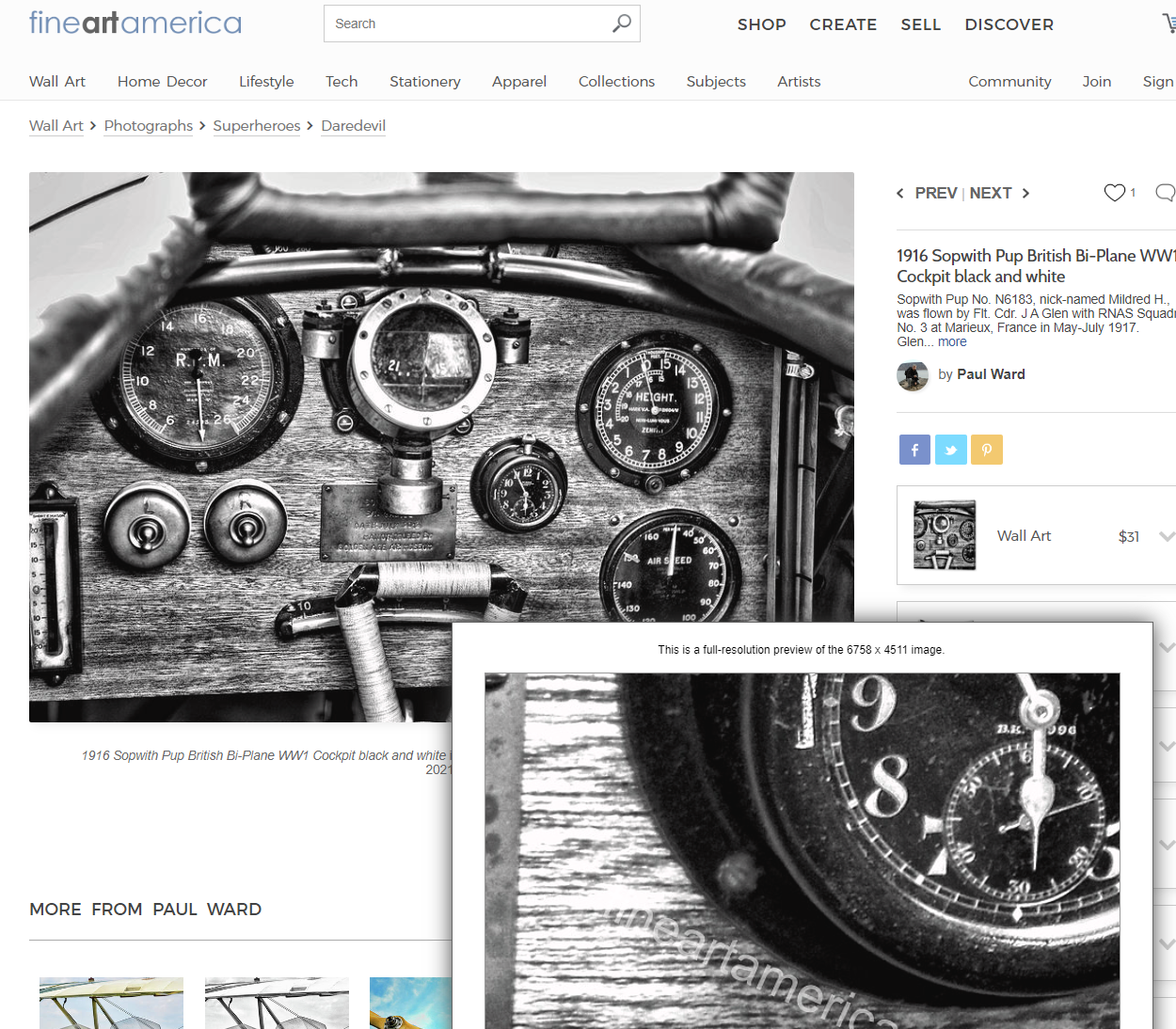Open the Subjects menu
1176x1029 pixels.
(x=716, y=82)
